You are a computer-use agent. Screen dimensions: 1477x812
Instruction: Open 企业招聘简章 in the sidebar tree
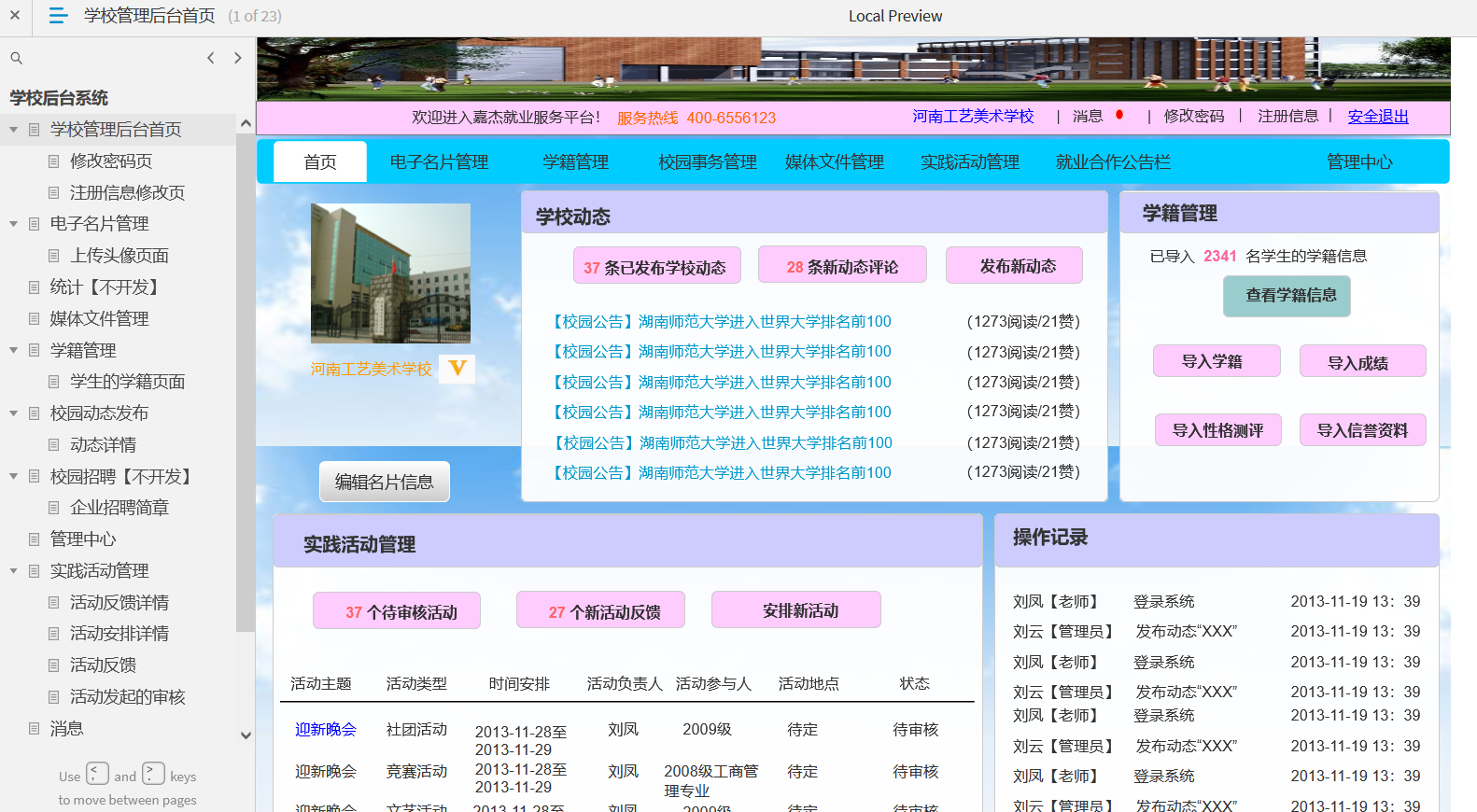pyautogui.click(x=120, y=508)
